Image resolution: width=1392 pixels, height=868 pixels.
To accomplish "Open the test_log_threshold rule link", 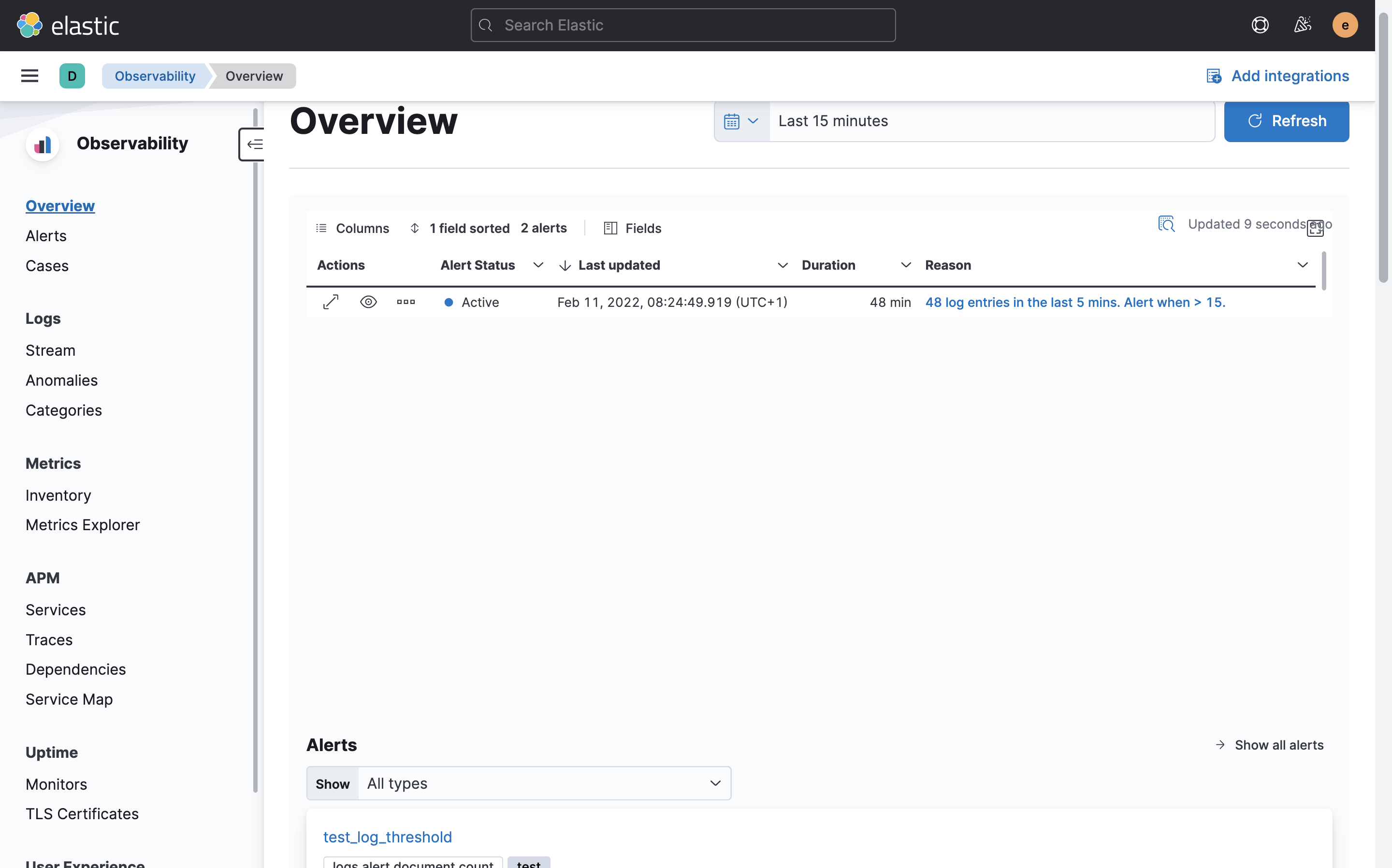I will point(388,837).
